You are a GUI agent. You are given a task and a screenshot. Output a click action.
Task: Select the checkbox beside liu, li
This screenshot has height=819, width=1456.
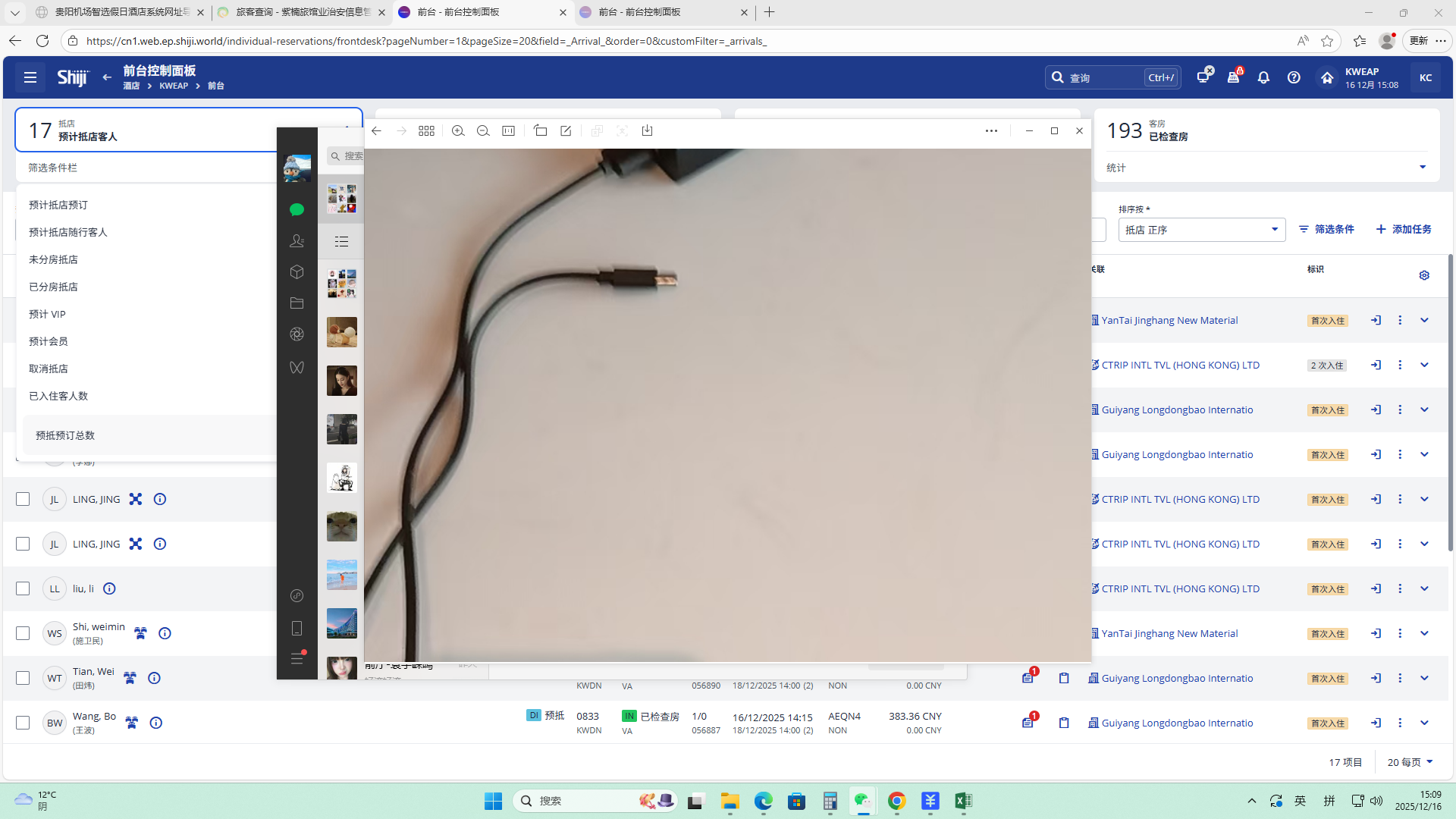[23, 588]
